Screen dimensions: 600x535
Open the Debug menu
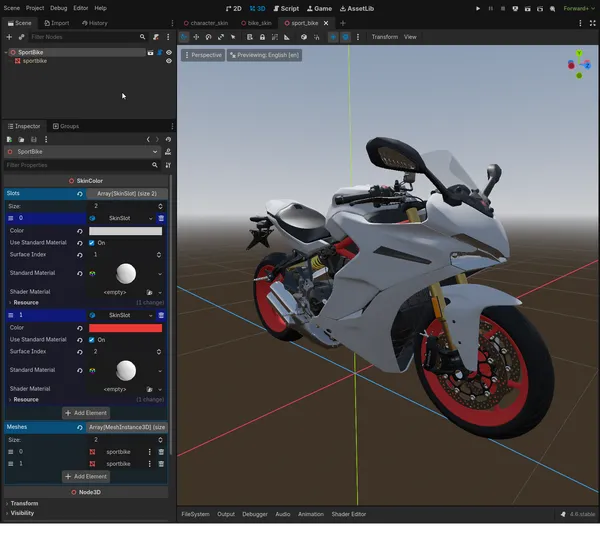[x=59, y=8]
